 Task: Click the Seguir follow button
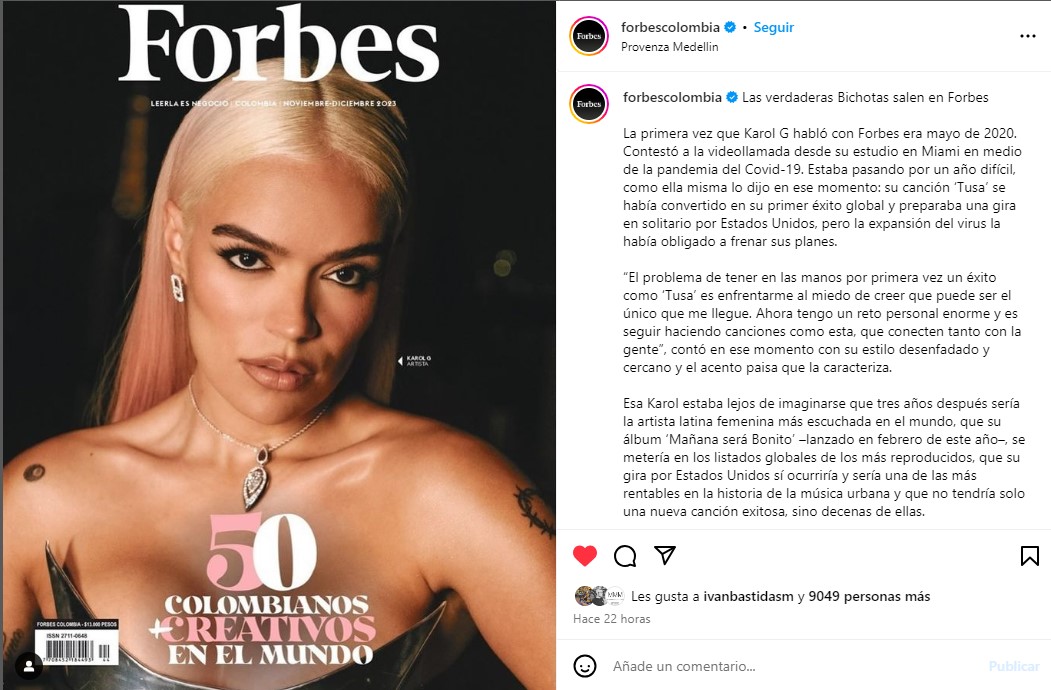[x=774, y=27]
